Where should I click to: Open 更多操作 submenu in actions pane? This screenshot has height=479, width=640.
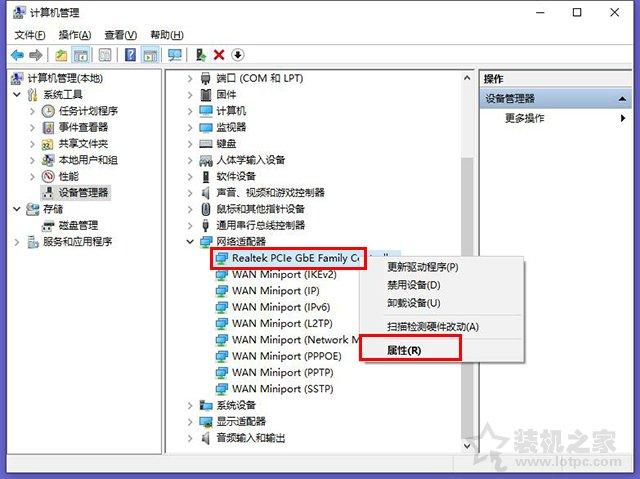click(524, 118)
